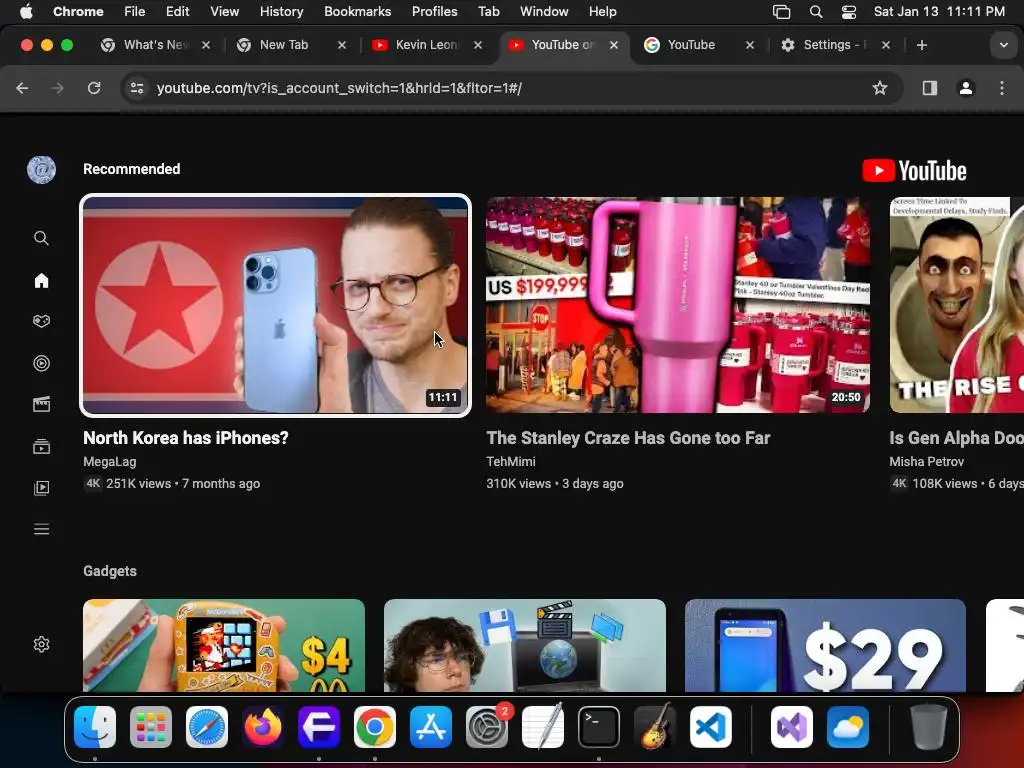Open the Apple menu

(x=26, y=11)
